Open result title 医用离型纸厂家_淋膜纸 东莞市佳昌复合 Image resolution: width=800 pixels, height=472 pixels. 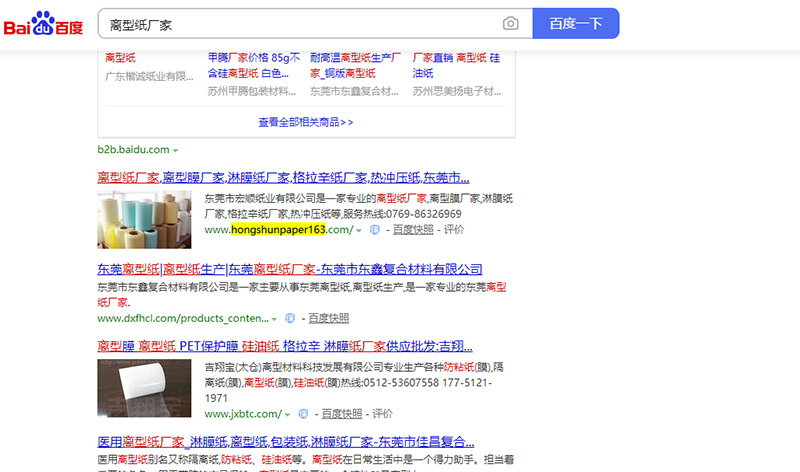[286, 441]
